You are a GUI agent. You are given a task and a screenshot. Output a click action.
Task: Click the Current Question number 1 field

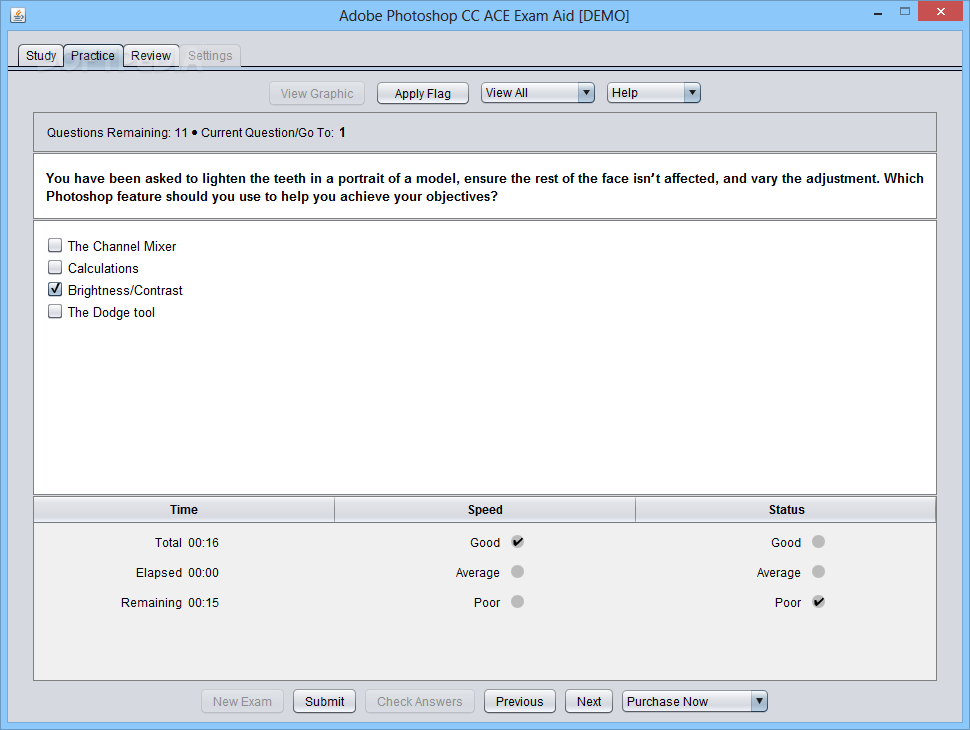(x=342, y=132)
